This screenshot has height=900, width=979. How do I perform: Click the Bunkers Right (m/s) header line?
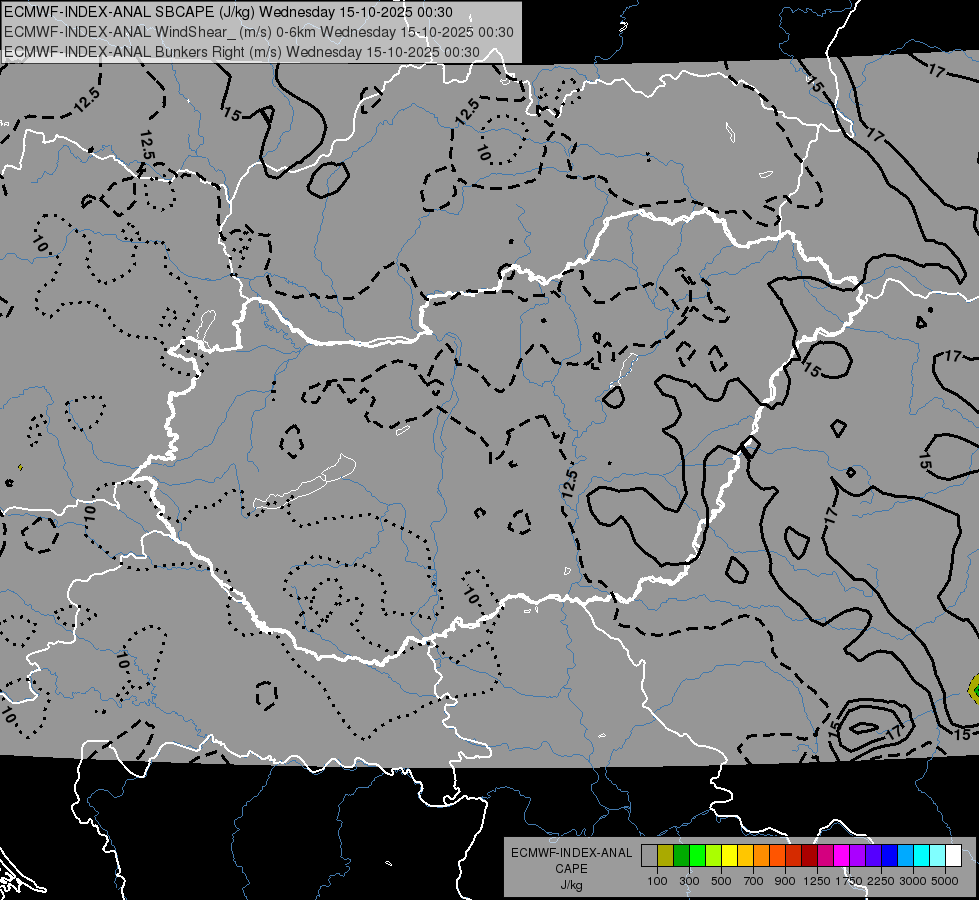click(242, 52)
